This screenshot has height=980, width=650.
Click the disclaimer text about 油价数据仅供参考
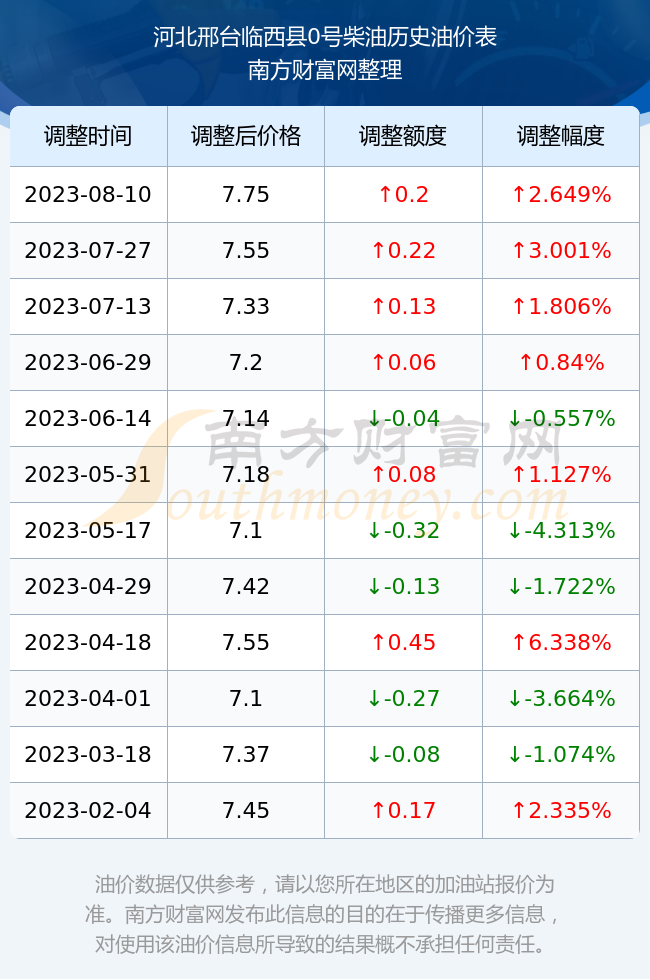pyautogui.click(x=325, y=914)
